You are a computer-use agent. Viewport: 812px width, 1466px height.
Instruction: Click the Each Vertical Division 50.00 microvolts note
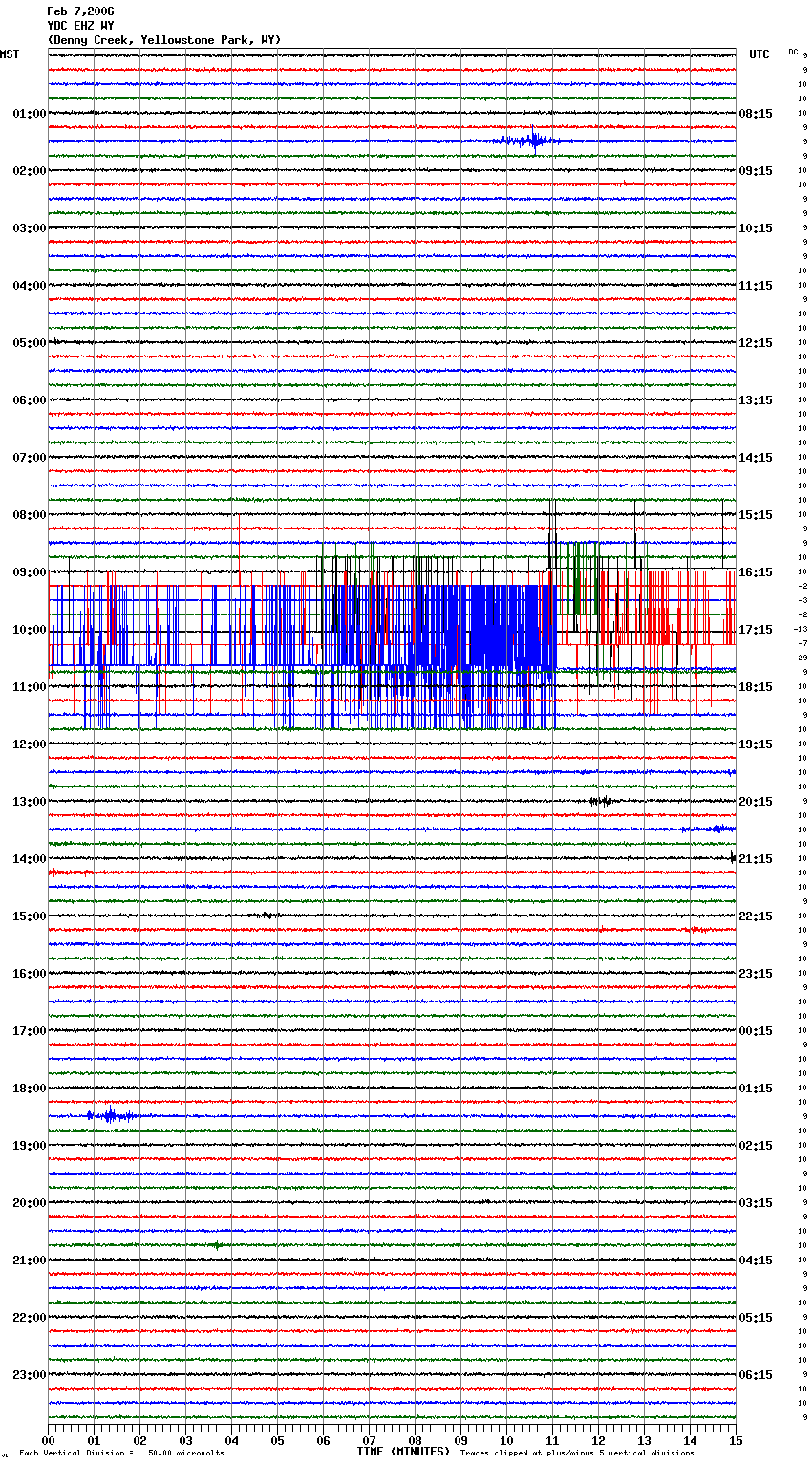121,1454
